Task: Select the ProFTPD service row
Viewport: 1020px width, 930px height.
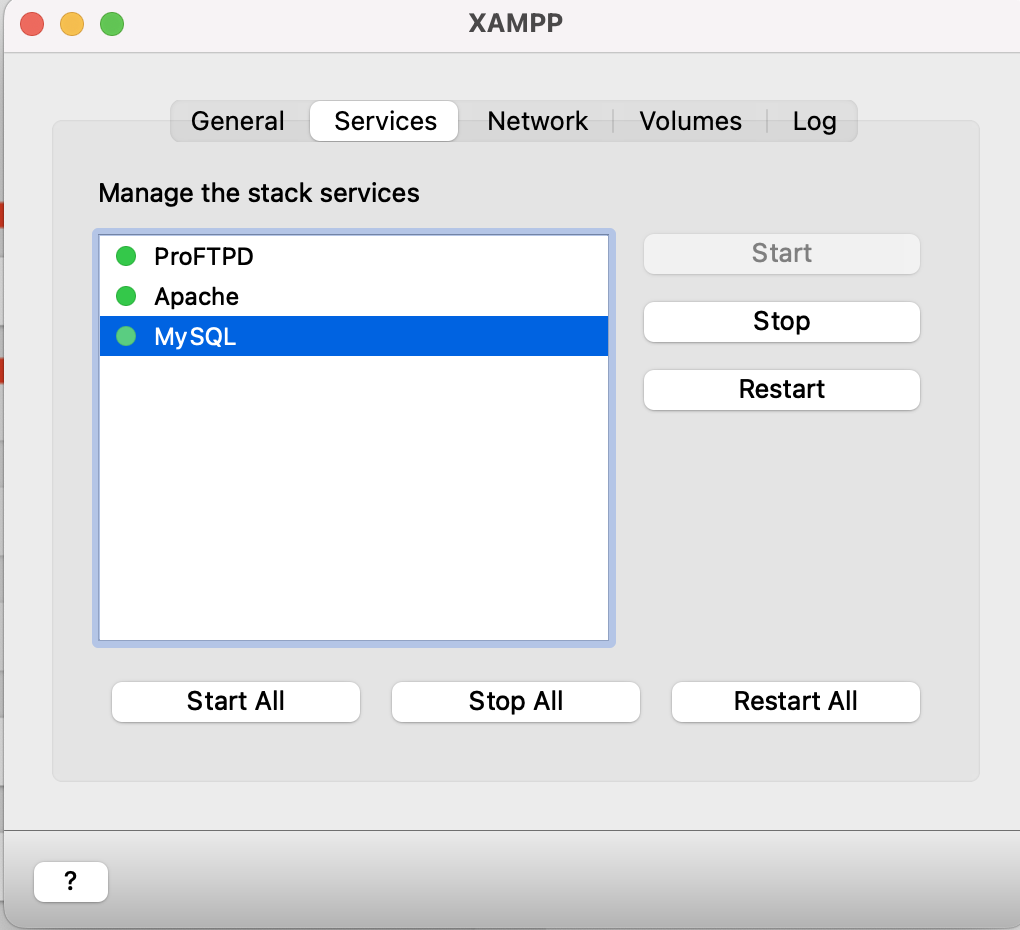Action: point(354,256)
